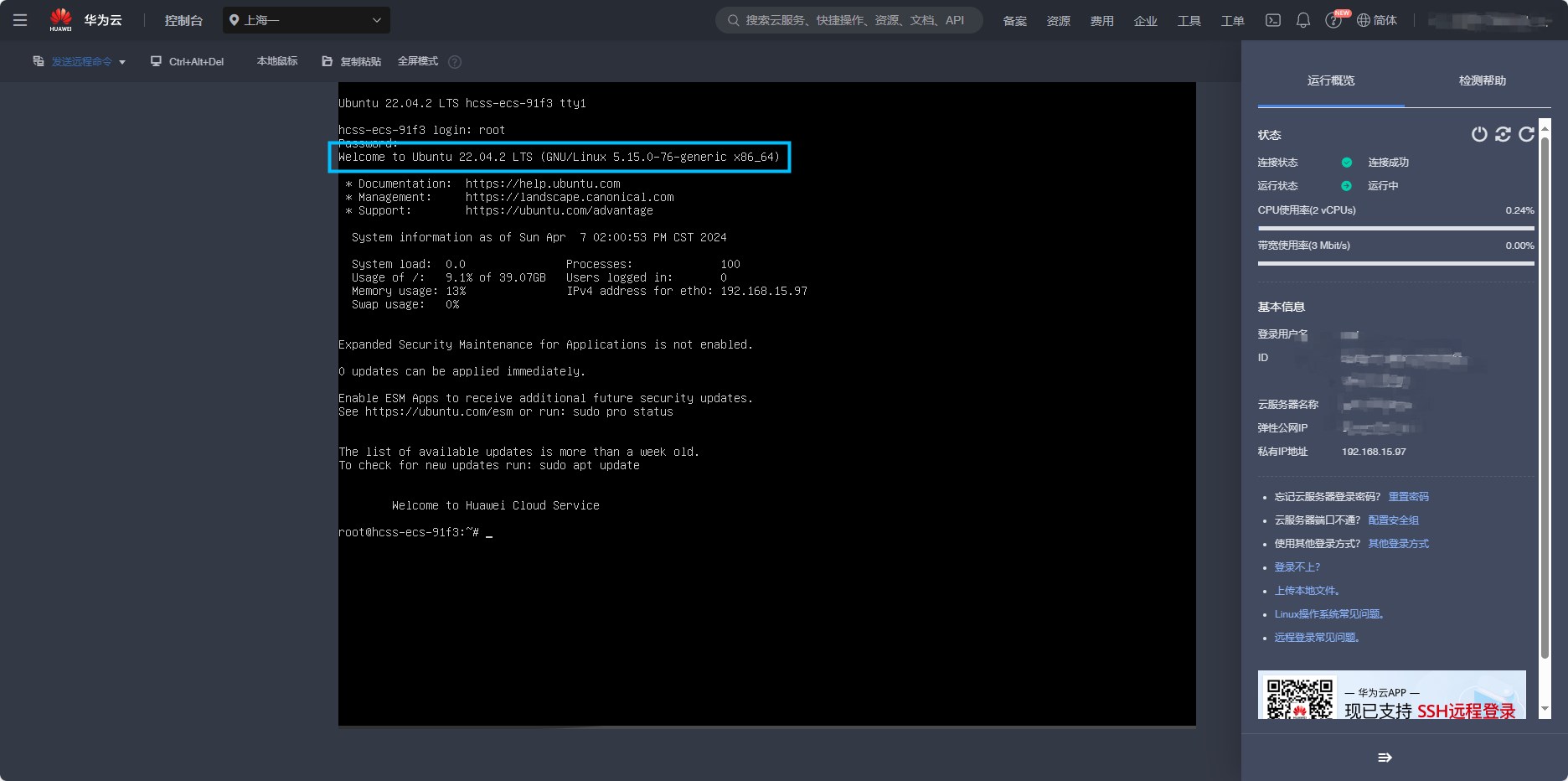Click the 基本信息 section heading
This screenshot has height=781, width=1568.
click(x=1281, y=307)
